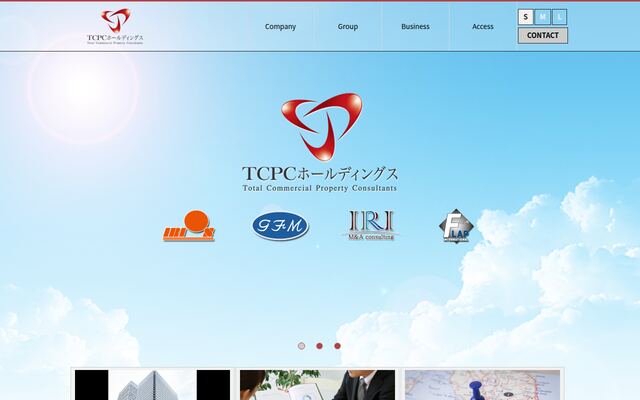Go to the third slide dot
This screenshot has width=640, height=400.
click(337, 346)
